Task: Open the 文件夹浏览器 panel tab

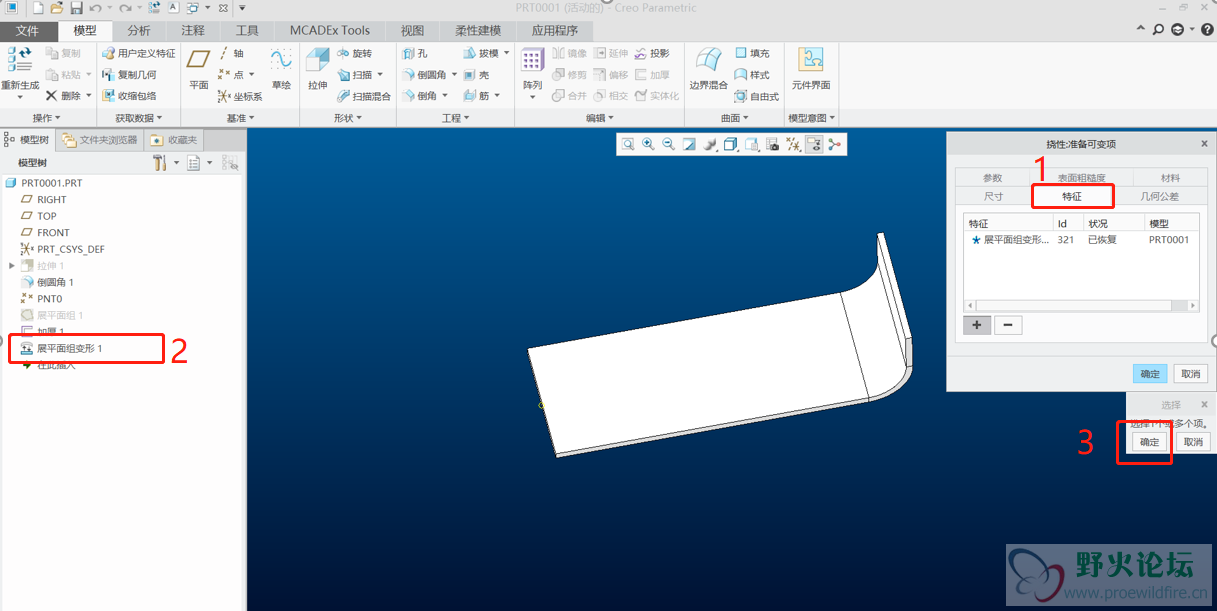Action: pyautogui.click(x=100, y=140)
